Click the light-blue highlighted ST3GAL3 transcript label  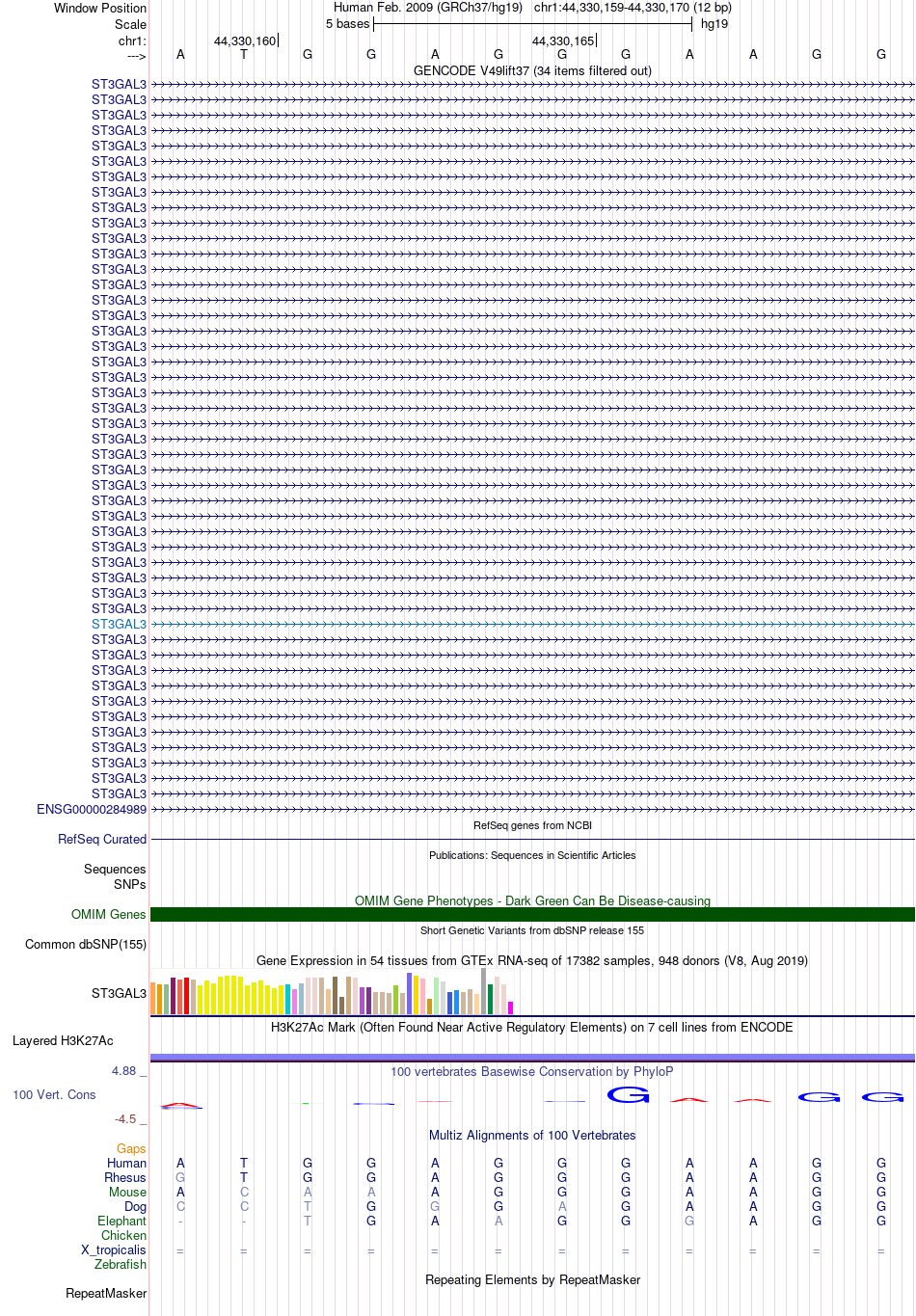click(x=119, y=624)
